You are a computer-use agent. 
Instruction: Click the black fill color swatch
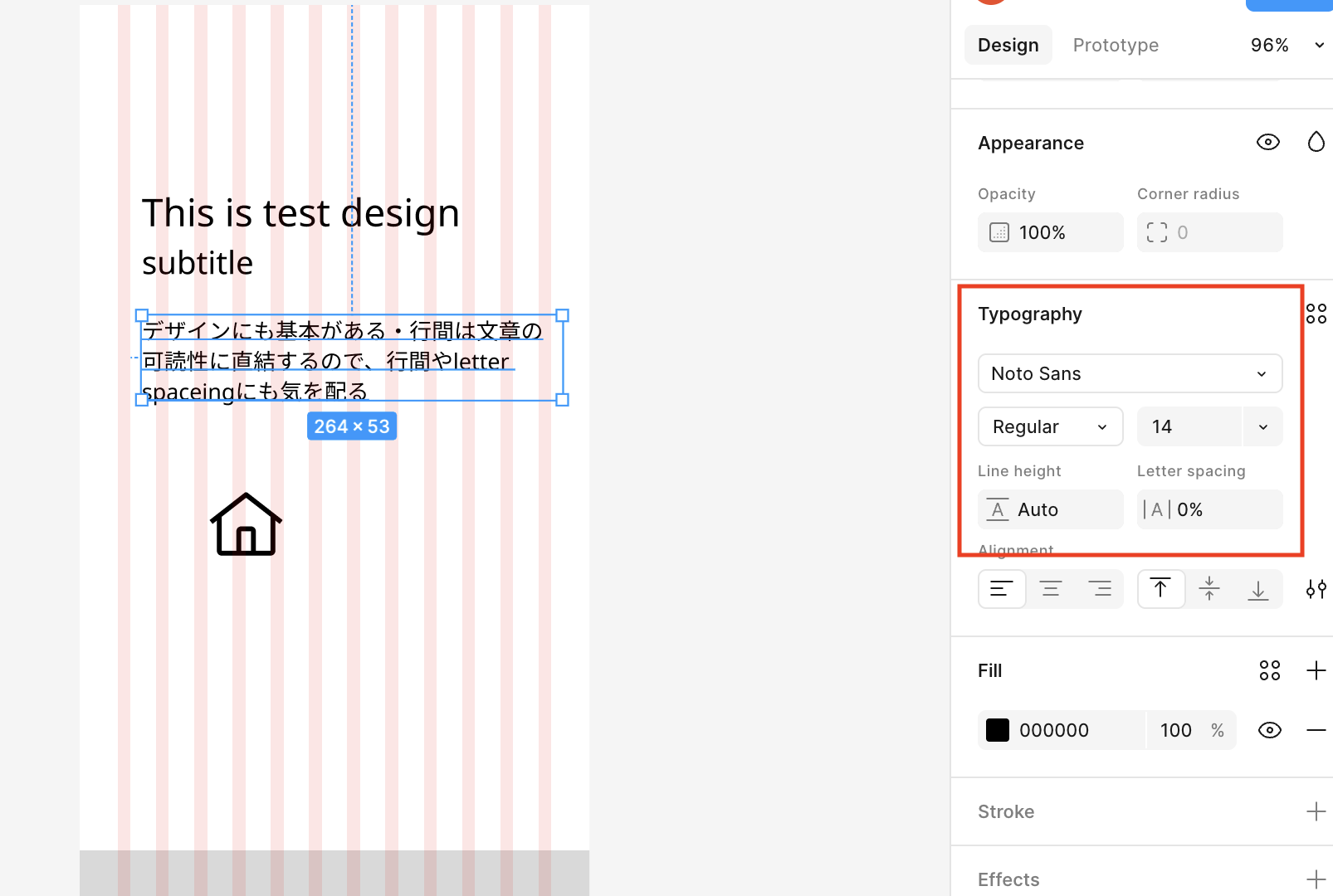click(998, 730)
